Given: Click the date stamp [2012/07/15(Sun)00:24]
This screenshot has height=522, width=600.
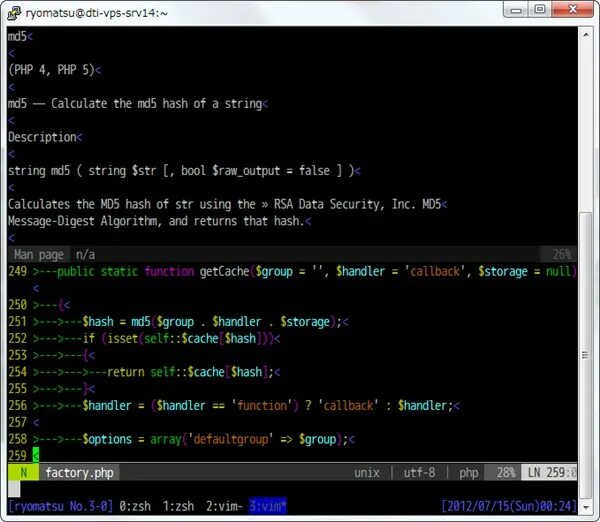Looking at the screenshot, I should (509, 506).
